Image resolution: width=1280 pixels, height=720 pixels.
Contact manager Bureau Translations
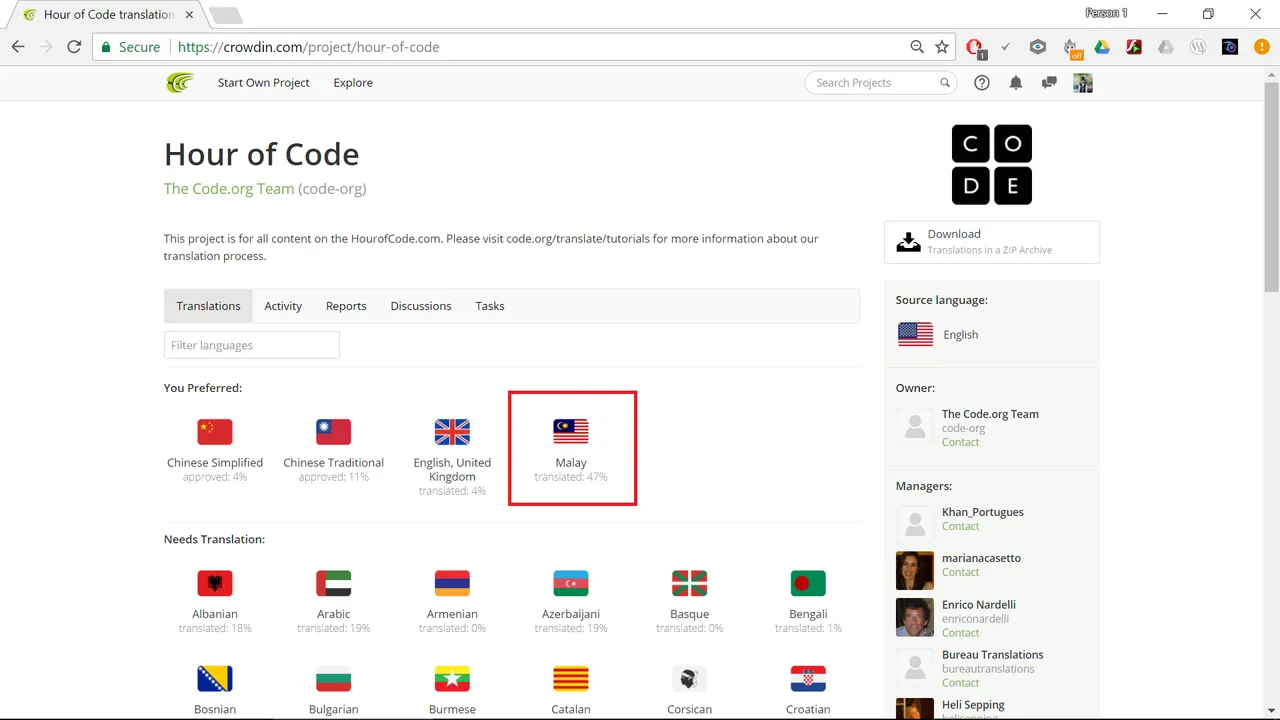point(960,682)
